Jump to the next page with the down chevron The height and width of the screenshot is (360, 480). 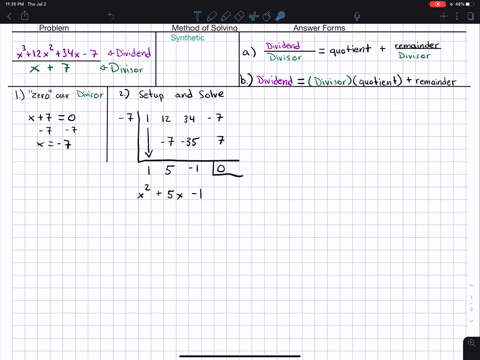pos(471,321)
